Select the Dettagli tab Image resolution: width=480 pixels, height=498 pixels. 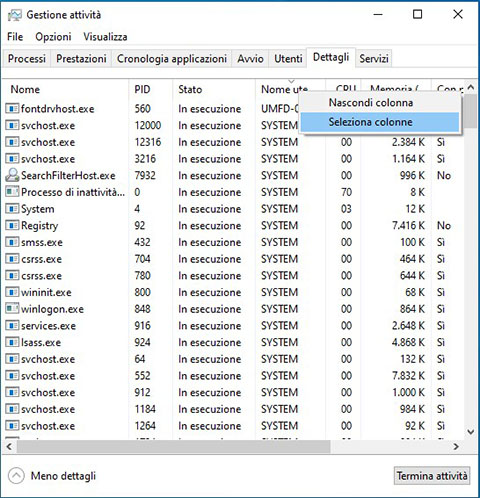coord(331,57)
